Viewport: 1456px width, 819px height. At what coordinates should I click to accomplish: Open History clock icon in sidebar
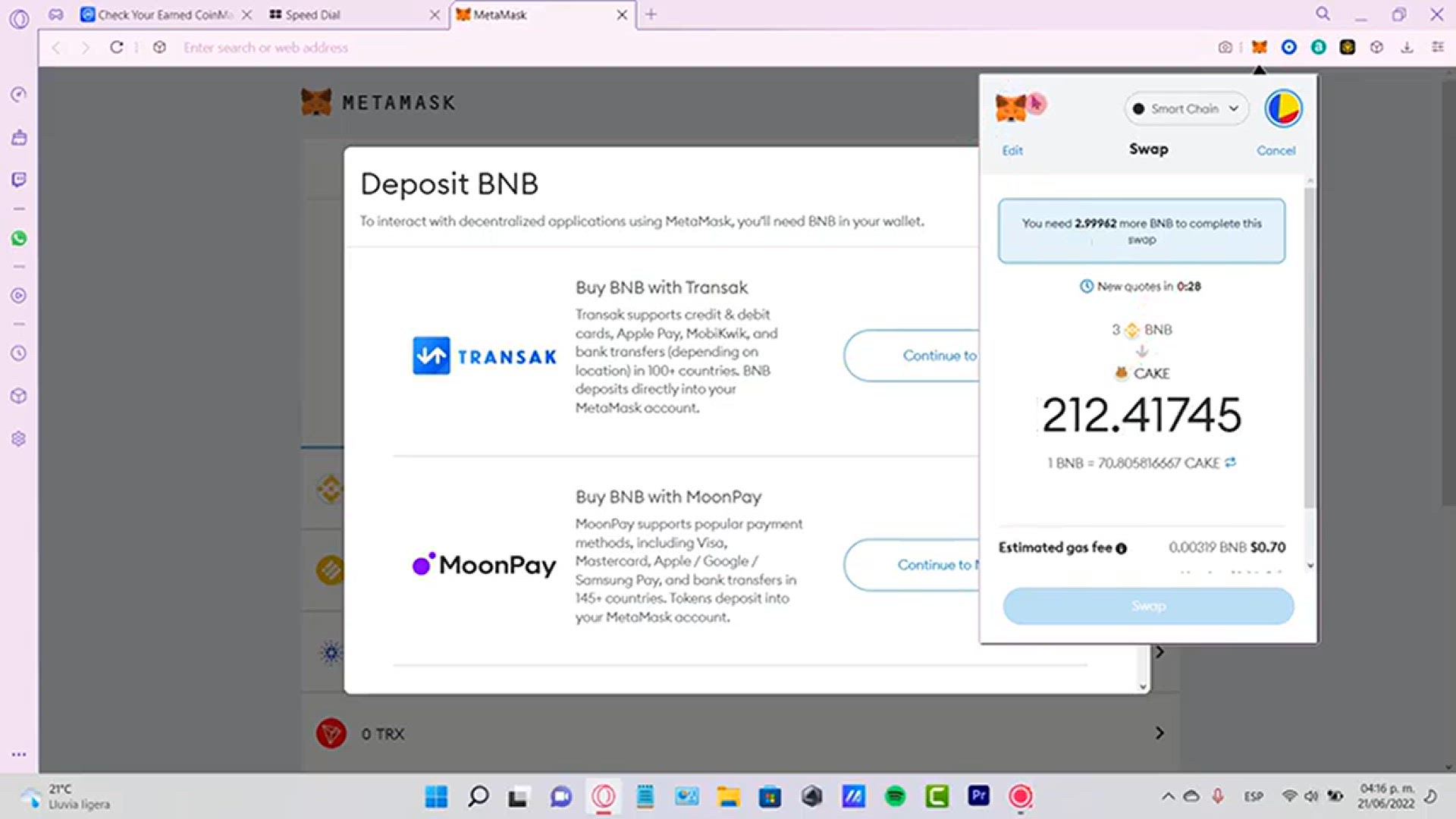pos(19,353)
